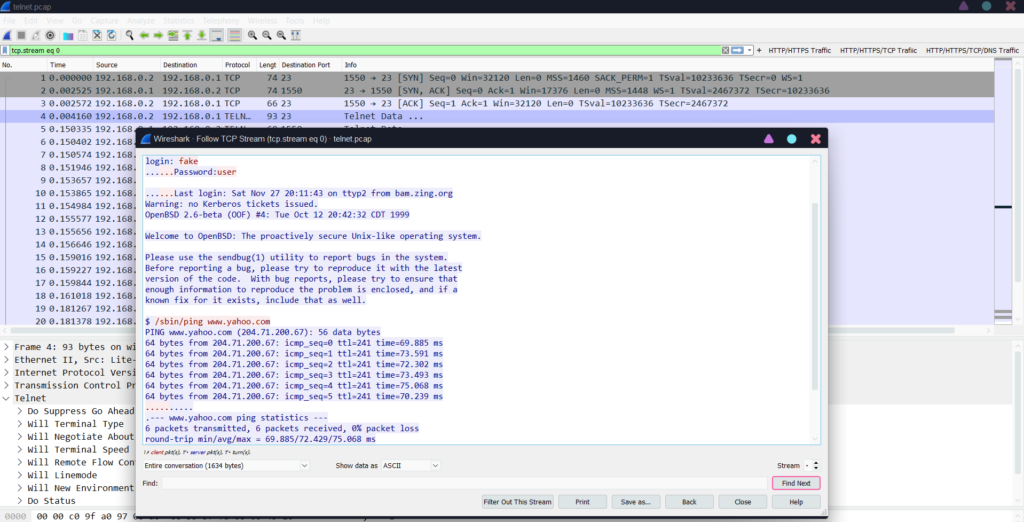Screen dimensions: 1024x522
Task: Click the go back green arrow icon
Action: (x=145, y=35)
